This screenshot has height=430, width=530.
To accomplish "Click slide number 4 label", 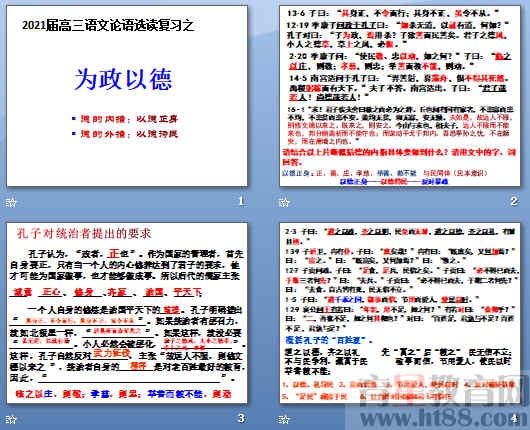I will (x=514, y=419).
